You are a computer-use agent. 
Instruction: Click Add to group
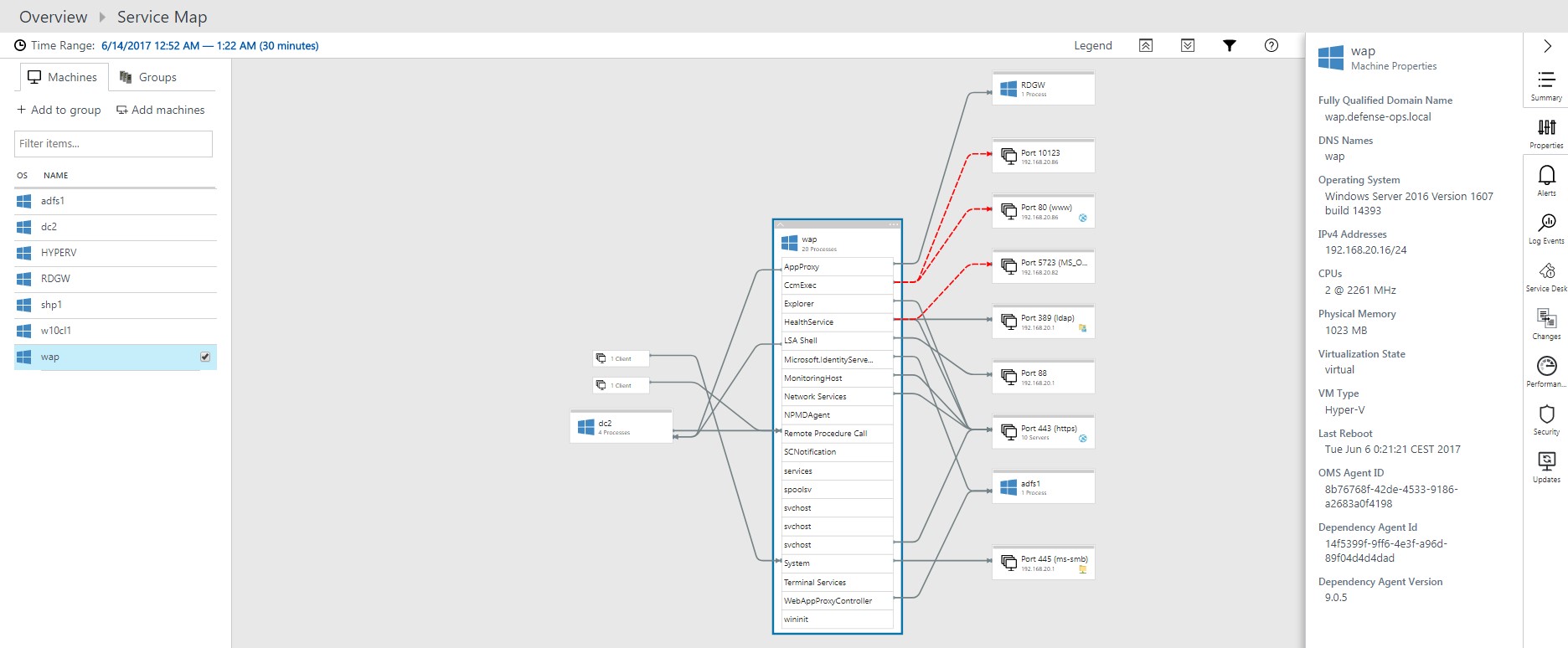[59, 110]
